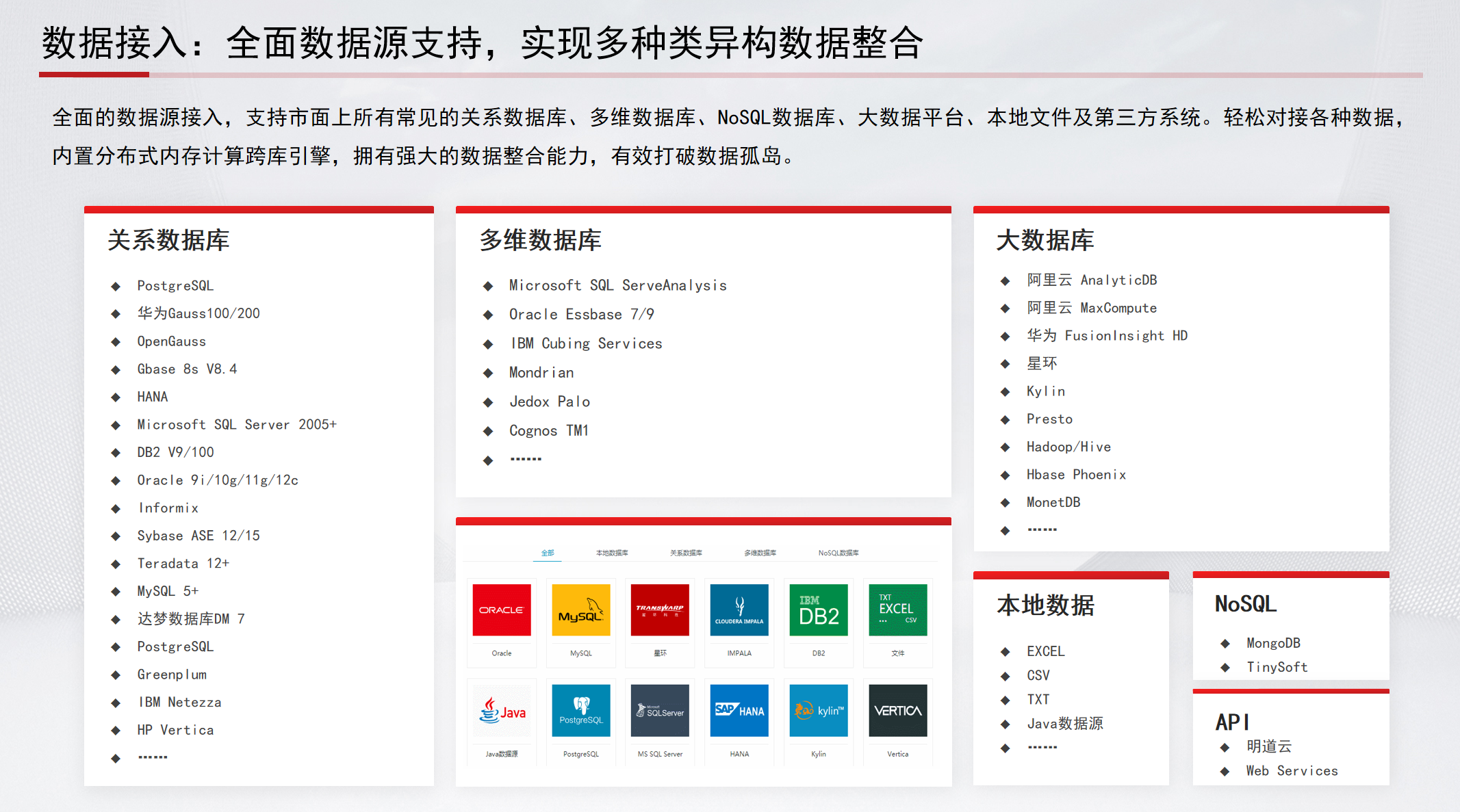
Task: Click the Kylin data source icon
Action: tap(819, 711)
